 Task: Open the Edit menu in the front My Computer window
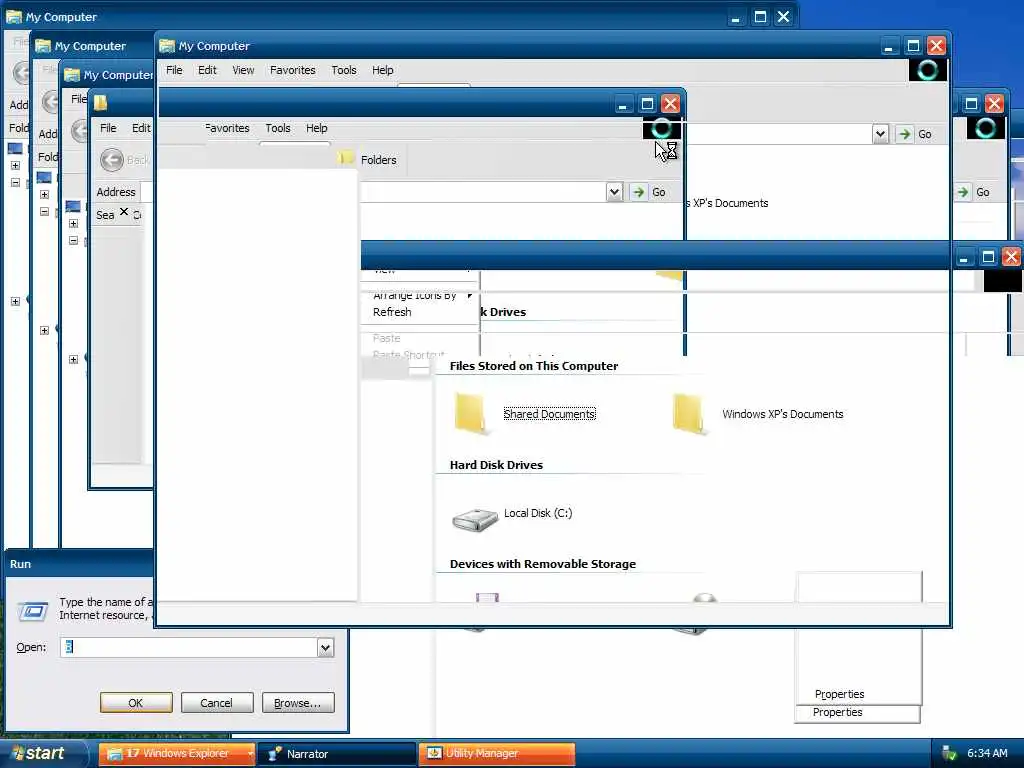pyautogui.click(x=207, y=70)
